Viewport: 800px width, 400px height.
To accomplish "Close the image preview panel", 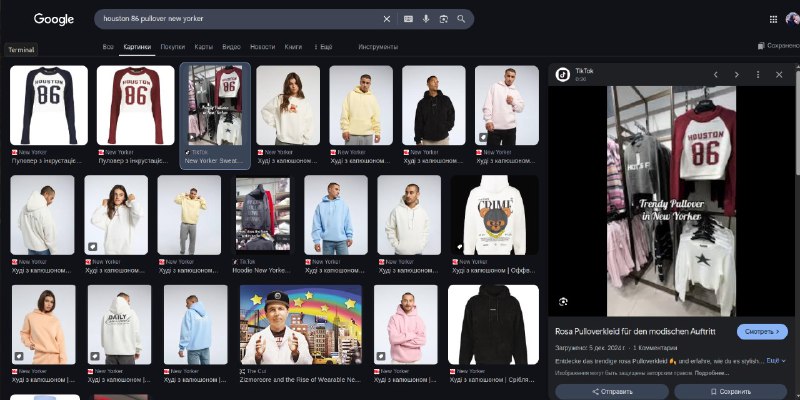I will (x=779, y=74).
